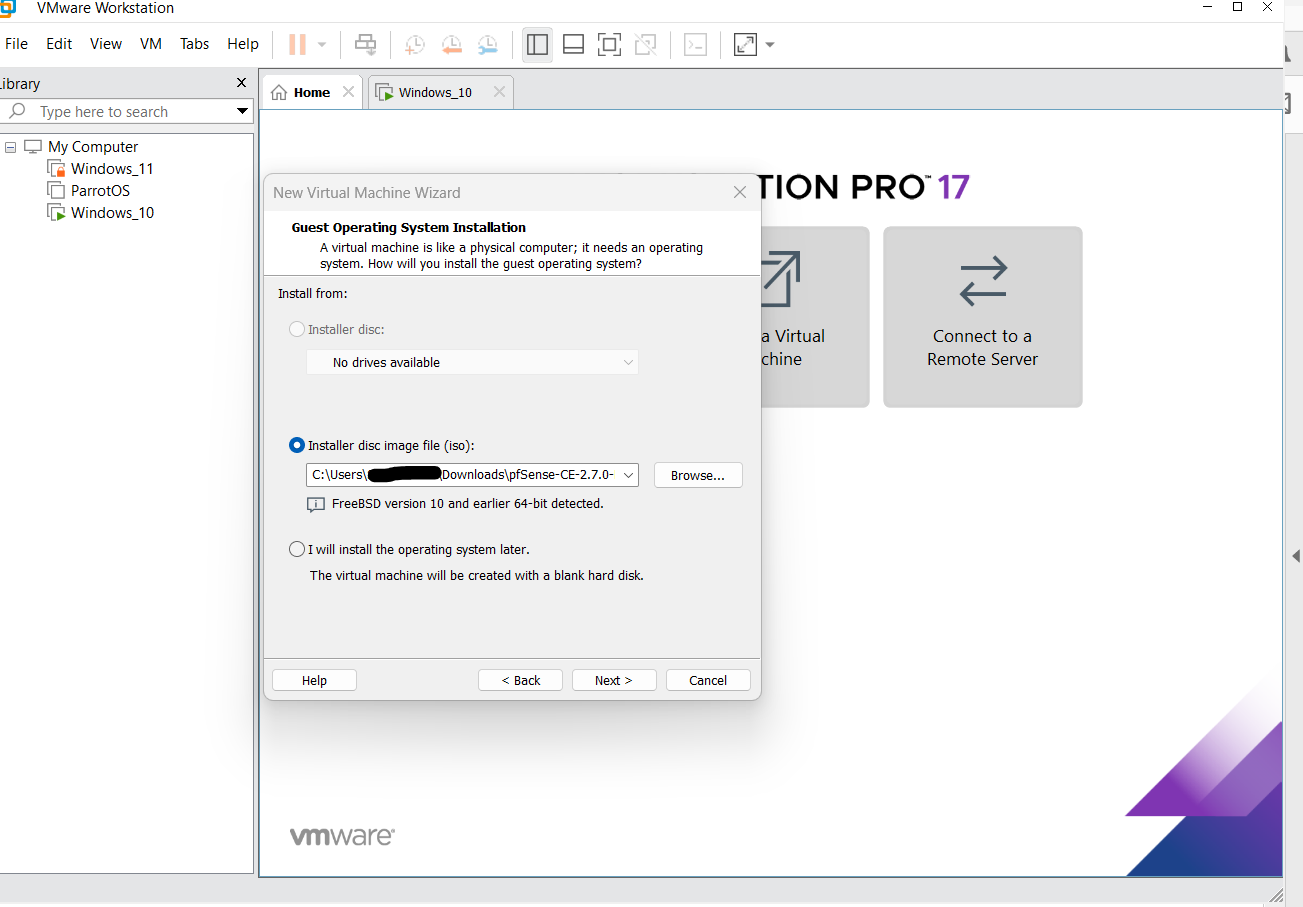Open the snapshot manager wrench icon
The image size is (1303, 907).
coord(487,44)
